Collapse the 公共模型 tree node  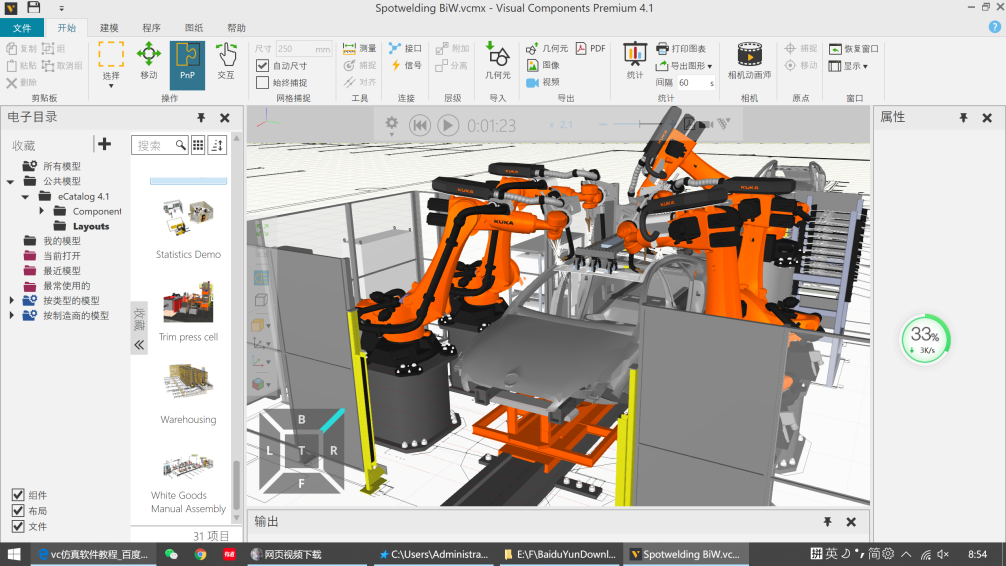[11, 182]
